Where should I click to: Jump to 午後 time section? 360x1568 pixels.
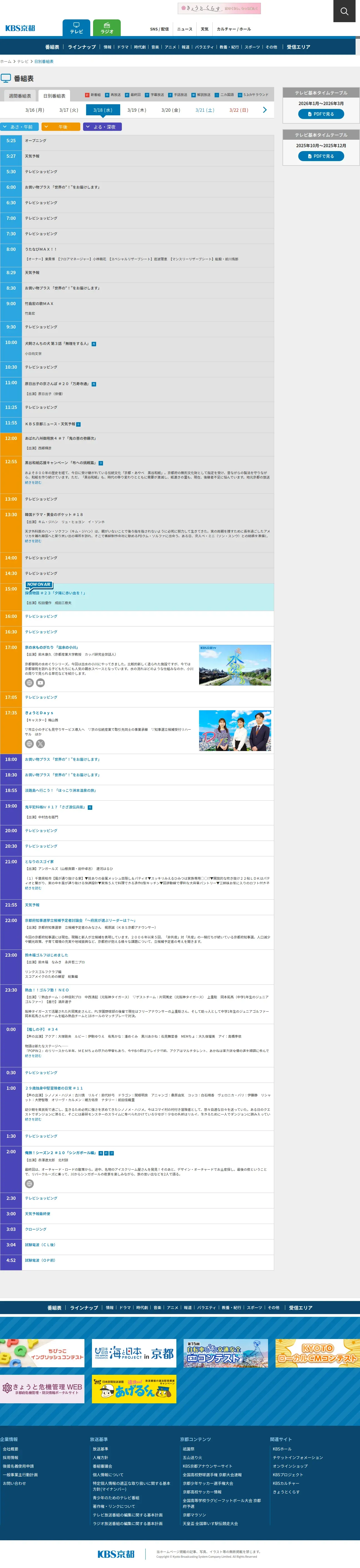[x=61, y=127]
